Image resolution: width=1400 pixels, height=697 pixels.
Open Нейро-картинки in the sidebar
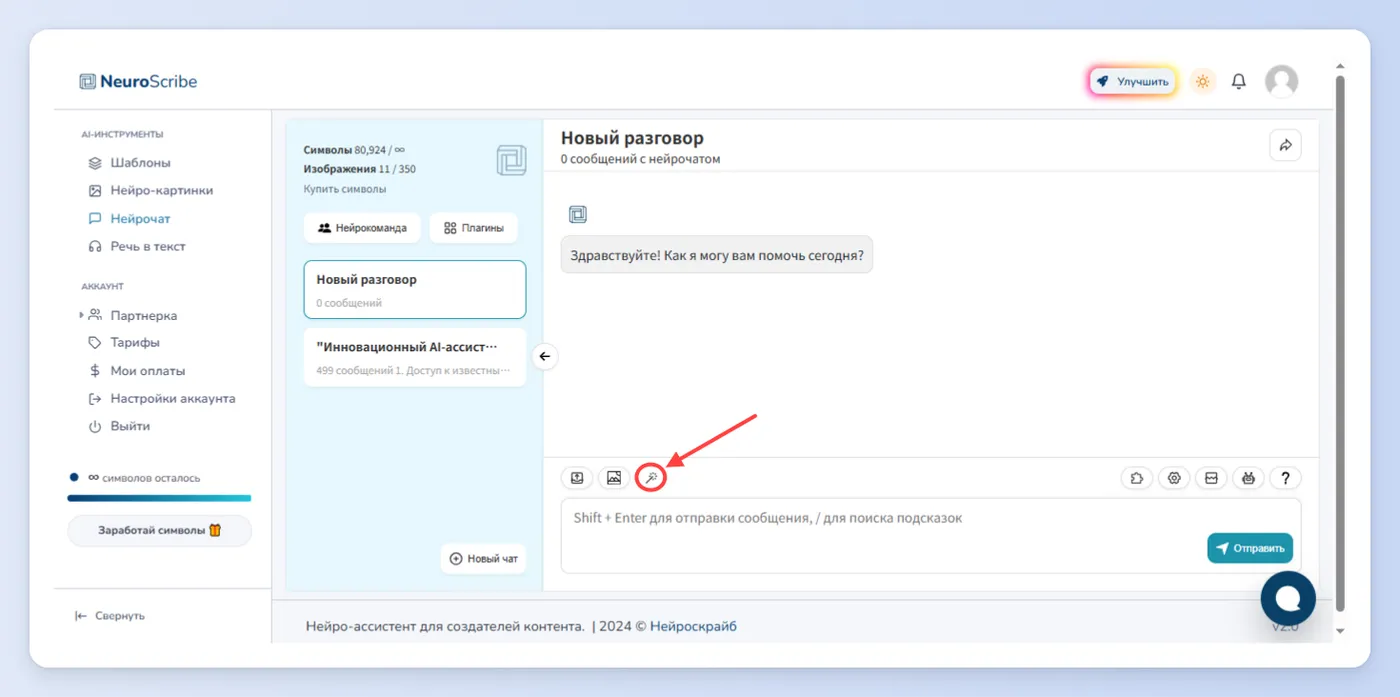pos(150,191)
